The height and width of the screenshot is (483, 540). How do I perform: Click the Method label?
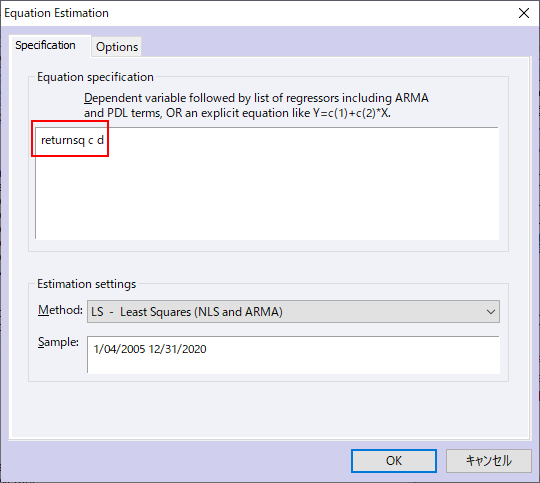(60, 310)
